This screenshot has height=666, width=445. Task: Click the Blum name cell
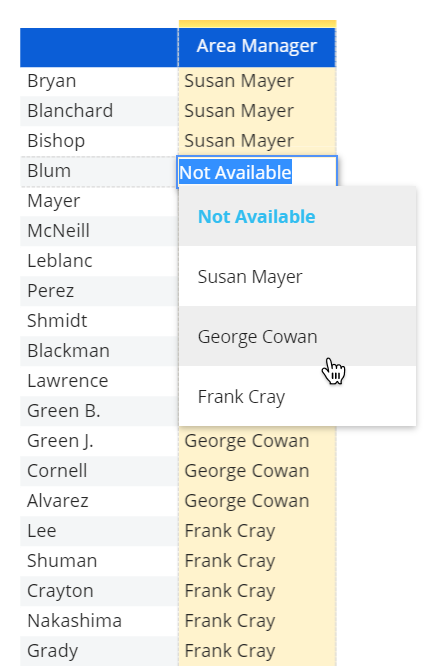pos(99,171)
